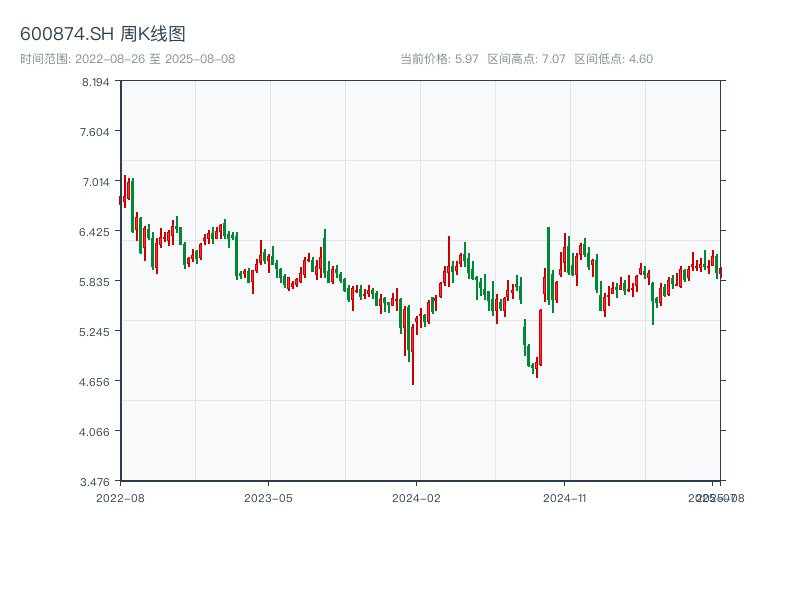Viewport: 800px width, 600px height.
Task: Click the 4.656 y-axis tick label
Action: click(x=96, y=382)
